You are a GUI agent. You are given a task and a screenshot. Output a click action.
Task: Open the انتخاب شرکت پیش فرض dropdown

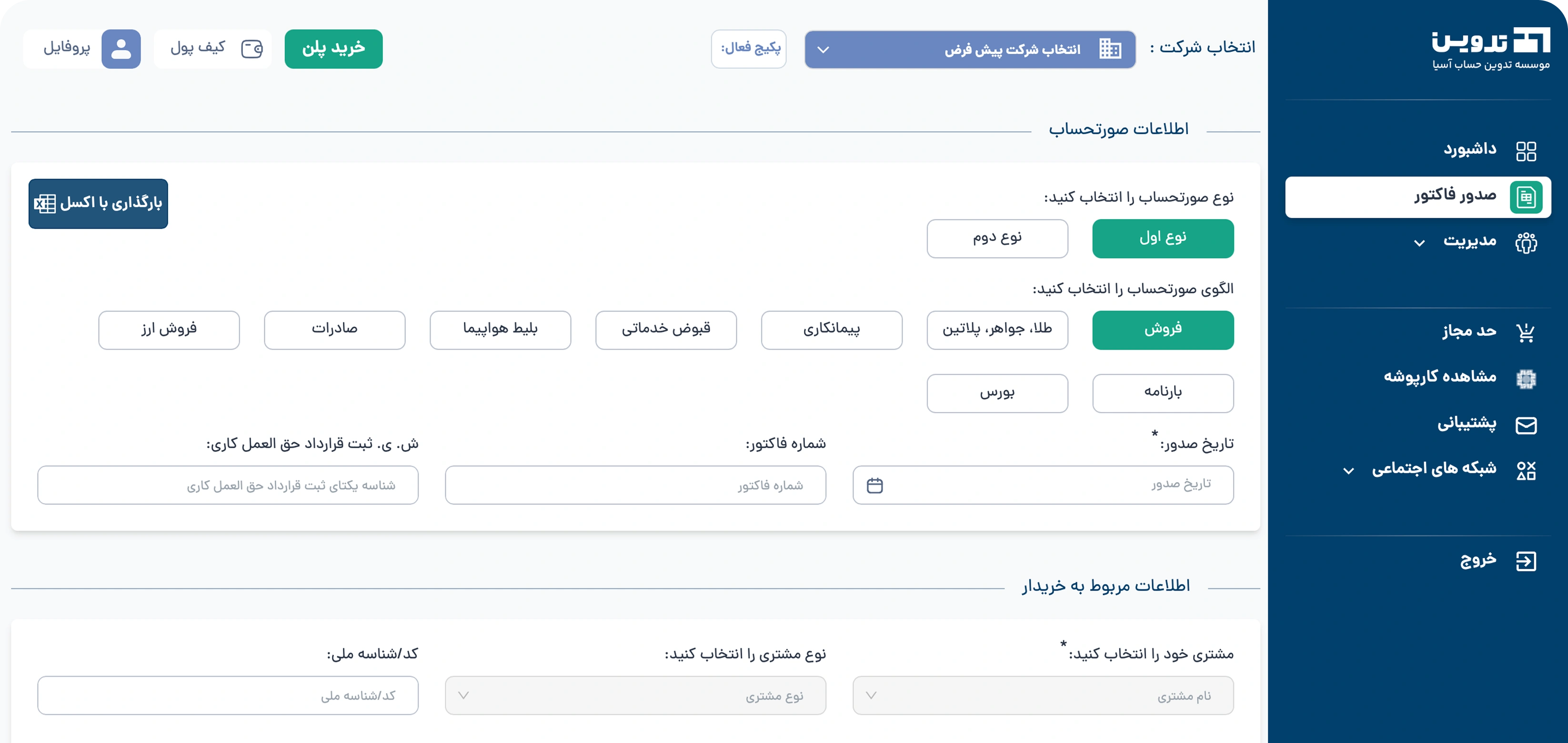tap(970, 49)
